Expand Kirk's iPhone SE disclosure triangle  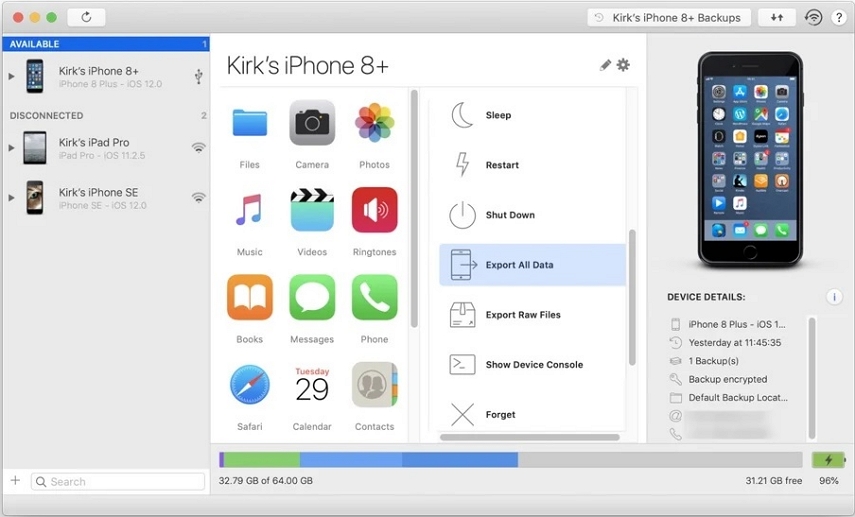point(11,197)
